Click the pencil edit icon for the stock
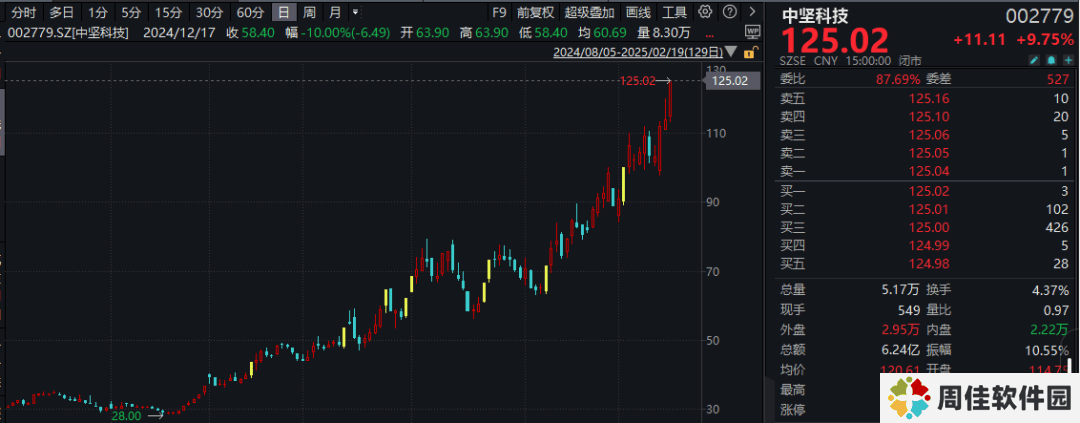 (1033, 61)
